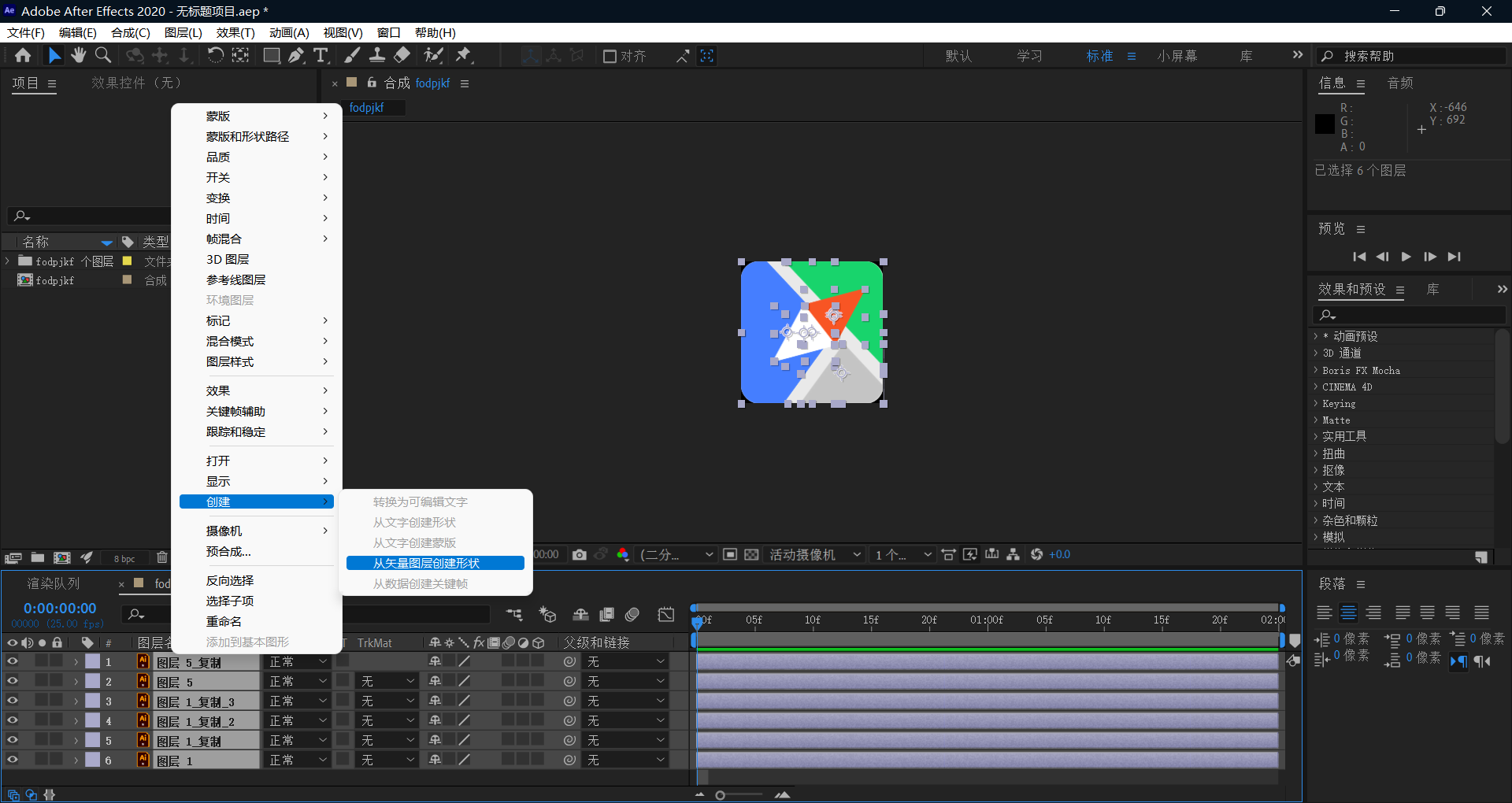1512x803 pixels.
Task: Click the 搜索帮助 search field
Action: (1412, 56)
